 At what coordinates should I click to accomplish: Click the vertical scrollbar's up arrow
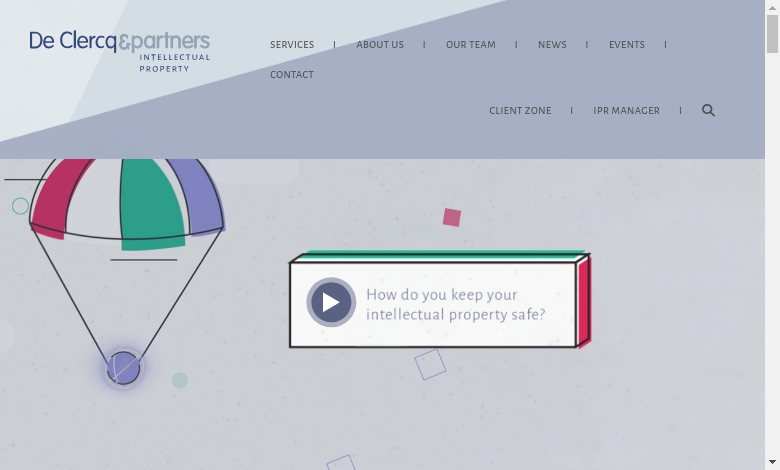pyautogui.click(x=772, y=7)
